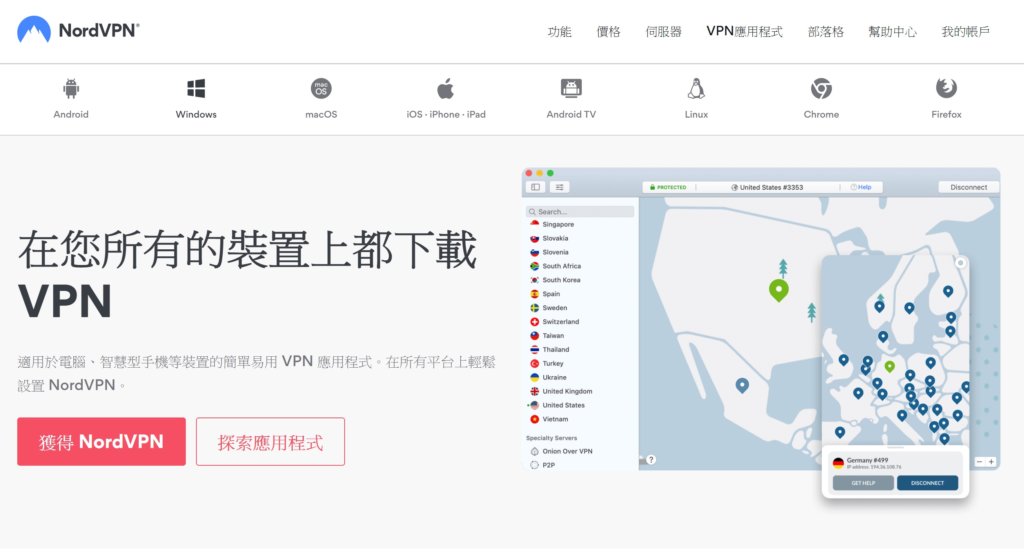The width and height of the screenshot is (1024, 559).
Task: Open the 伺服器 menu item
Action: click(x=664, y=31)
